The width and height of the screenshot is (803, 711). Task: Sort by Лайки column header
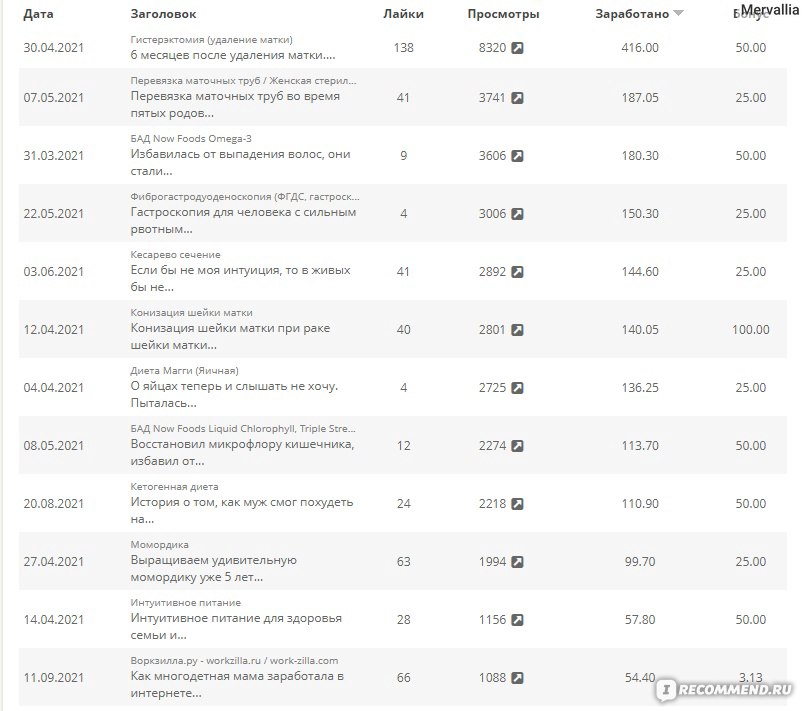[x=404, y=14]
